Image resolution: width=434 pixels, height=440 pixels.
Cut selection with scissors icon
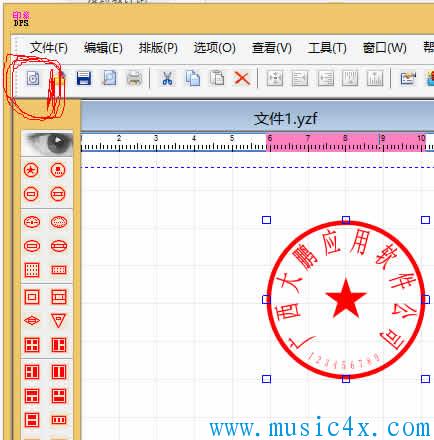[x=167, y=79]
